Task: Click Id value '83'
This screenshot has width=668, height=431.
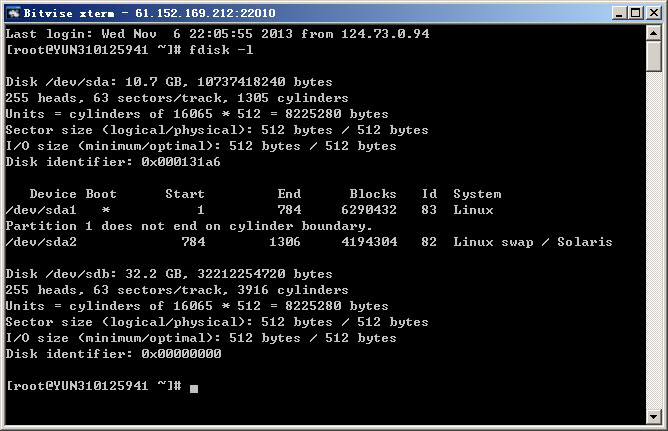Action: tap(429, 210)
